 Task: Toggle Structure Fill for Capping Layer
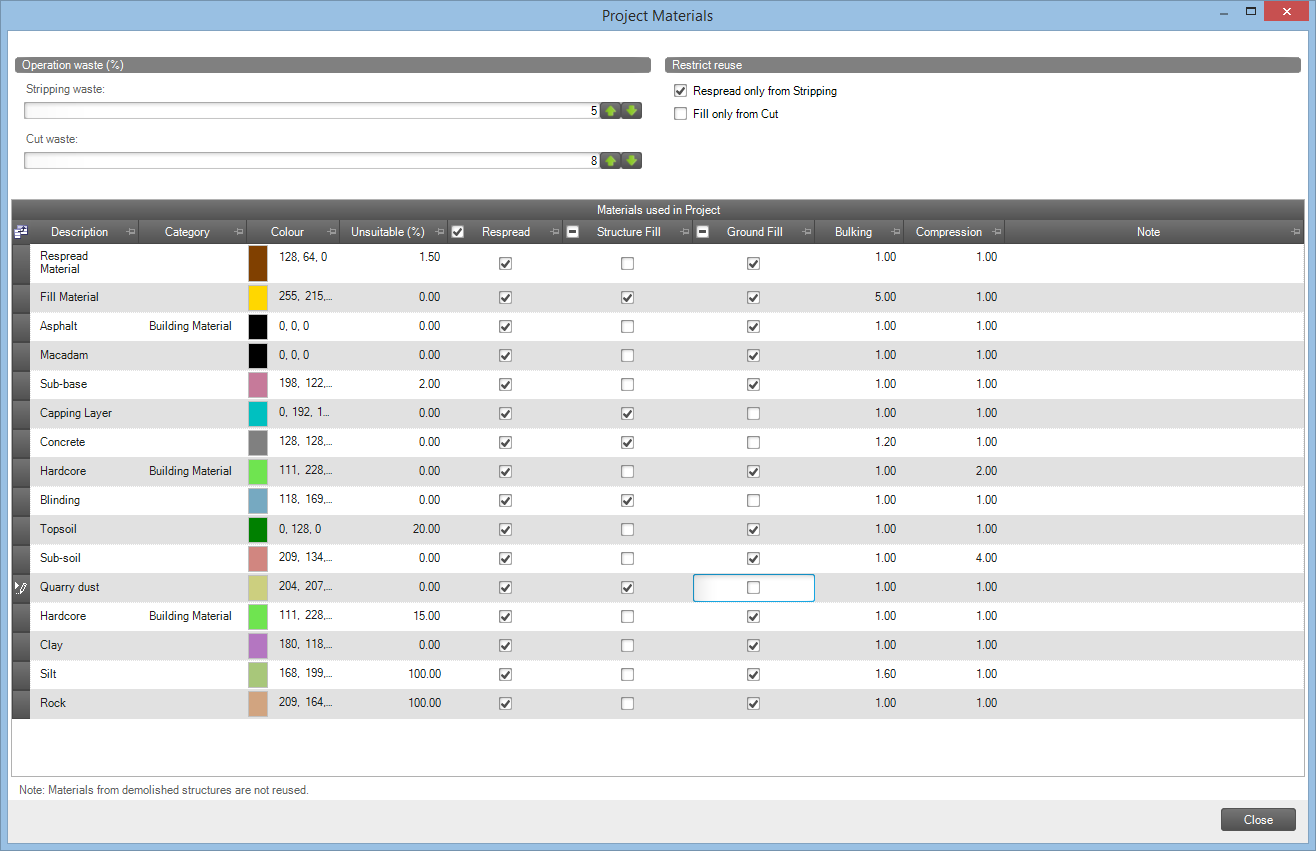627,413
